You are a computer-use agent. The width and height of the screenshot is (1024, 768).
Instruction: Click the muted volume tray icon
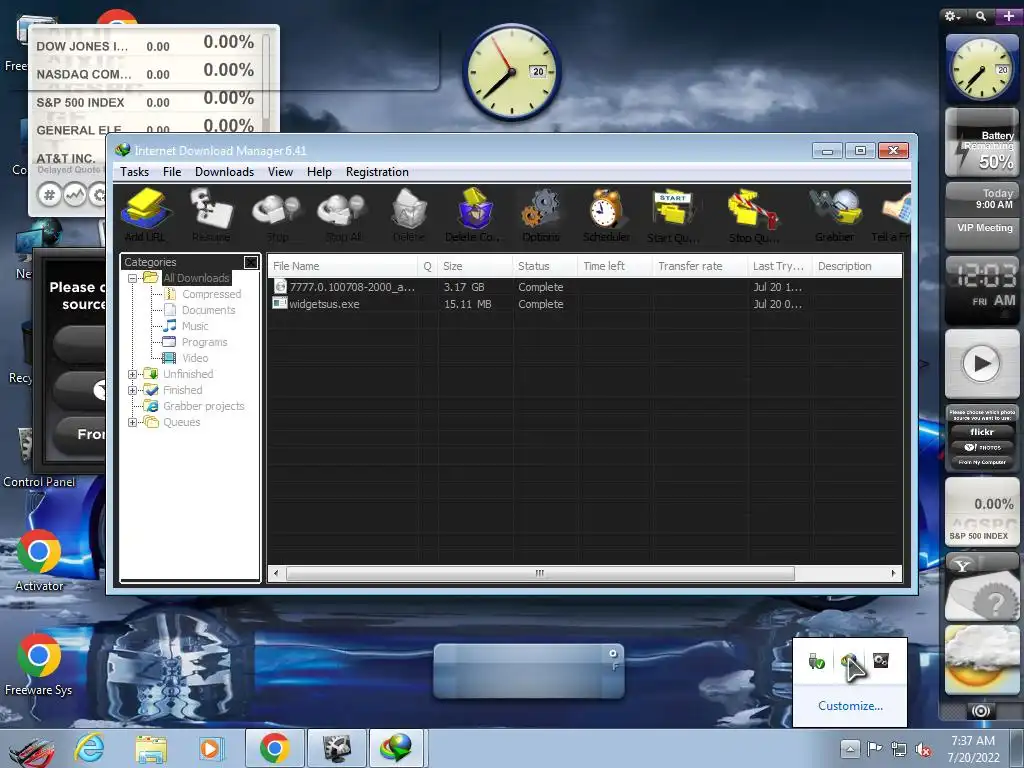(923, 749)
